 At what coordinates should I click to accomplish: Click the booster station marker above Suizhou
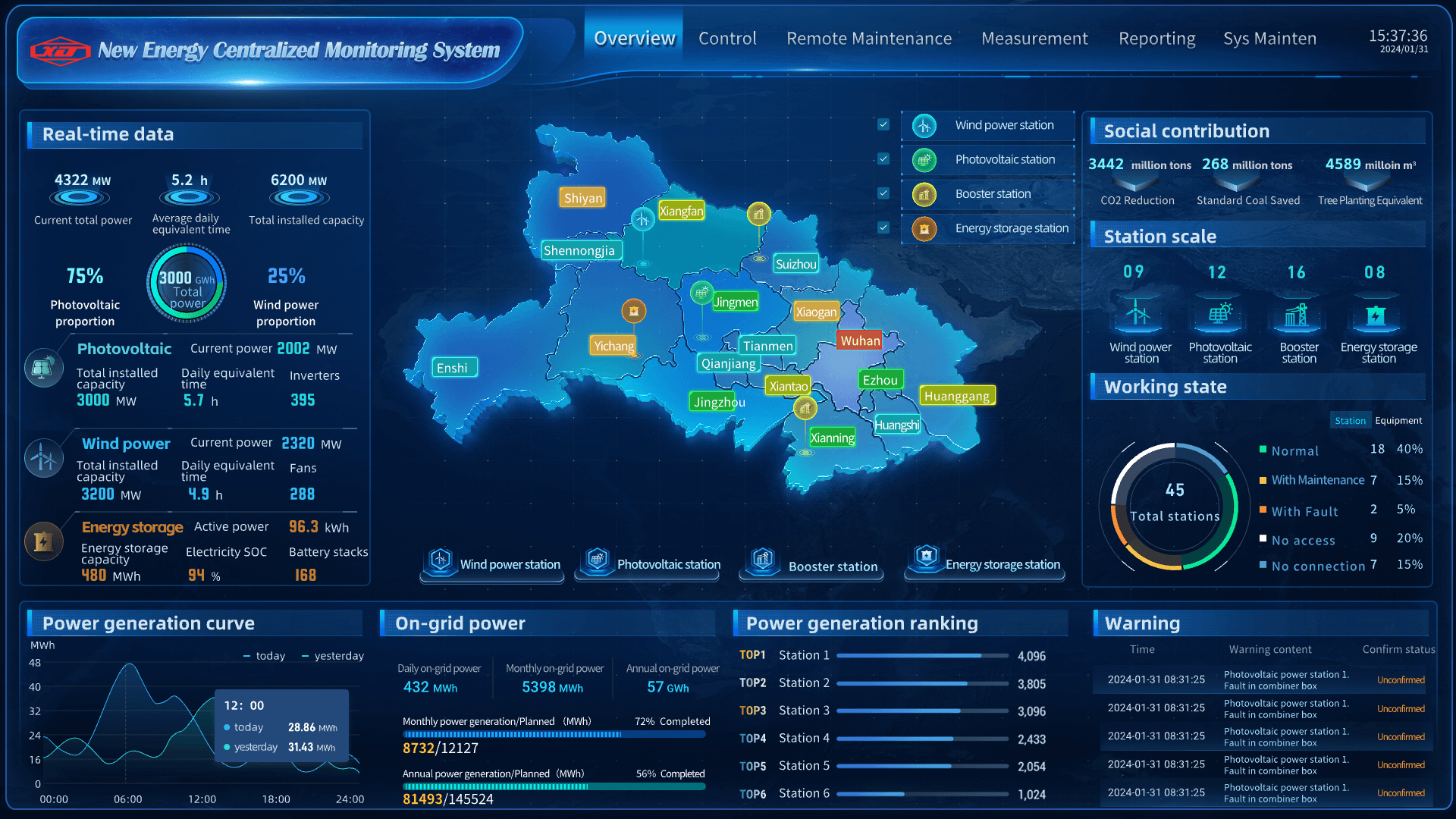[758, 214]
